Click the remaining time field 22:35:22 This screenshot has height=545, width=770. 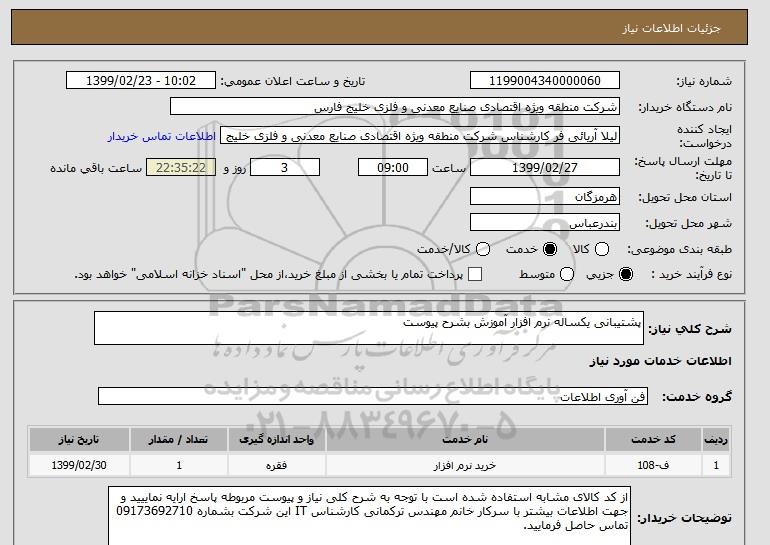pos(181,167)
